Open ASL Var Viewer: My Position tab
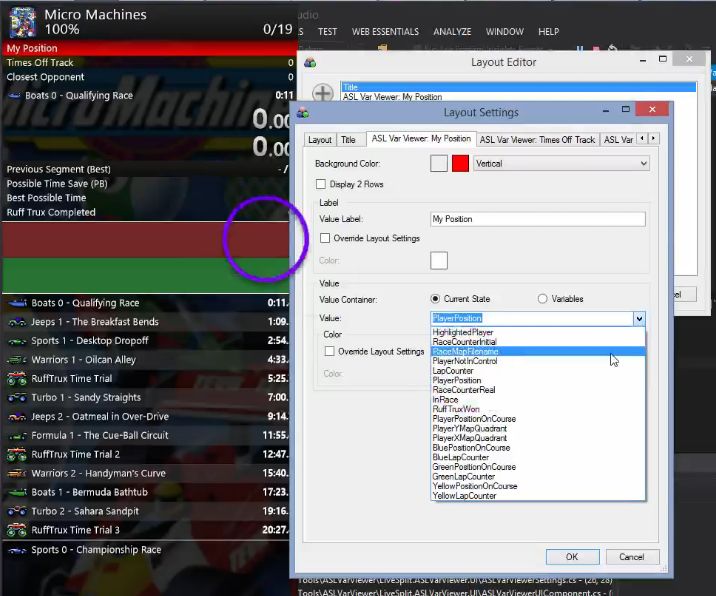 click(x=421, y=138)
